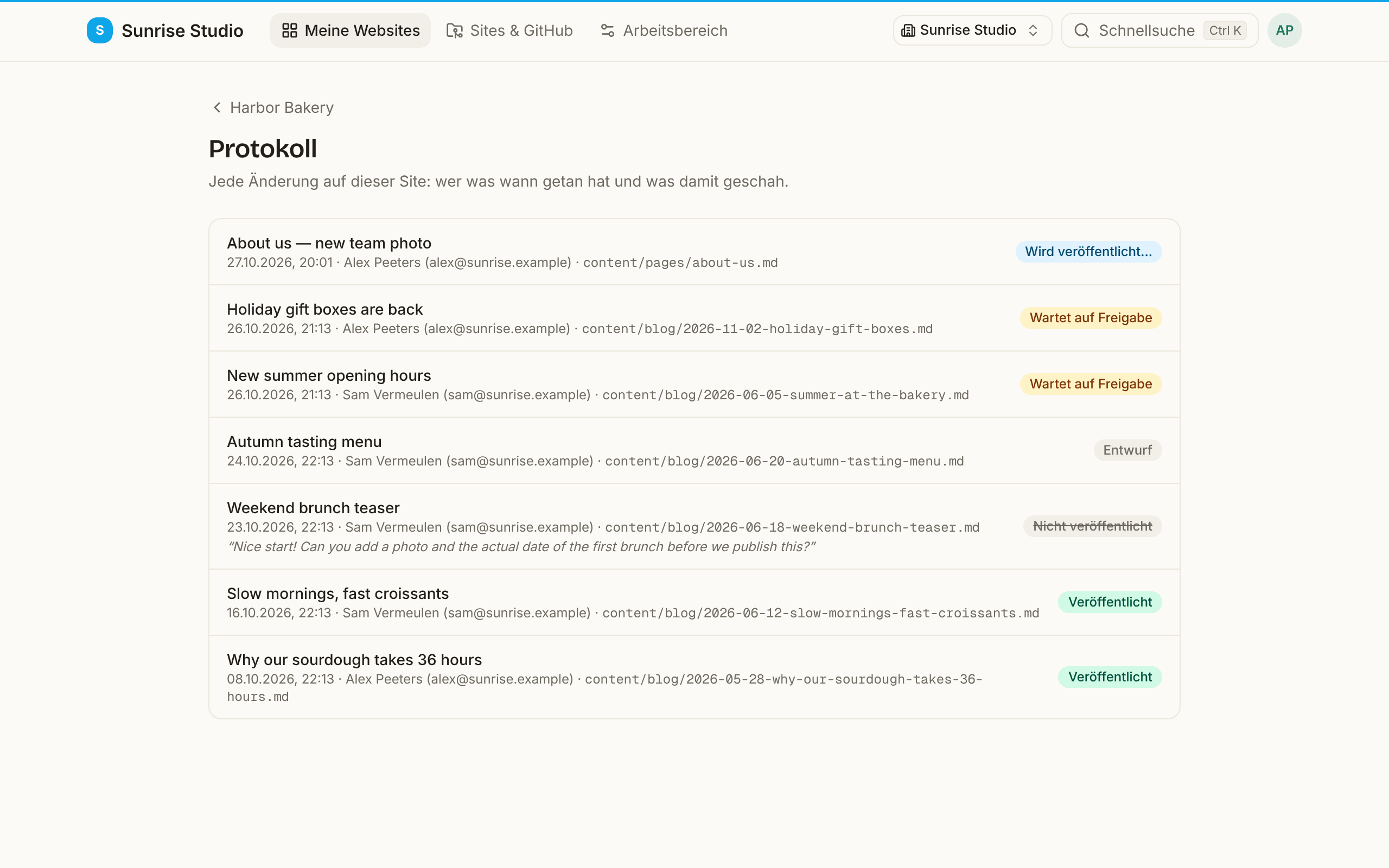Click the weekend brunch review comment quote
The height and width of the screenshot is (868, 1389).
(522, 546)
